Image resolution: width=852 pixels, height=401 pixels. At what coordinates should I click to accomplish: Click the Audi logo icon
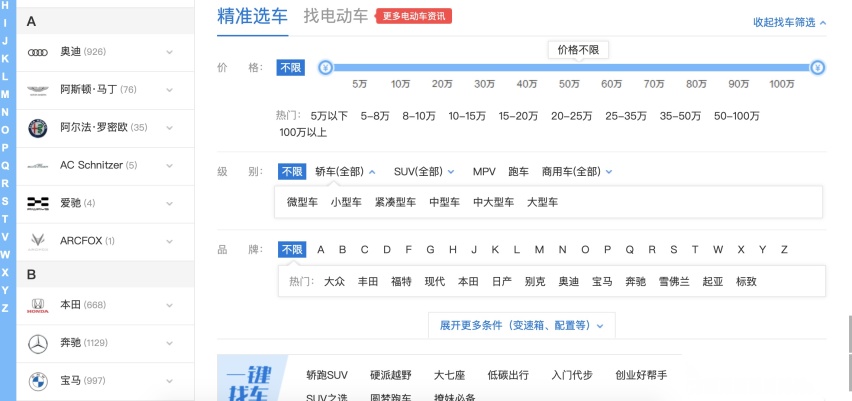point(38,52)
